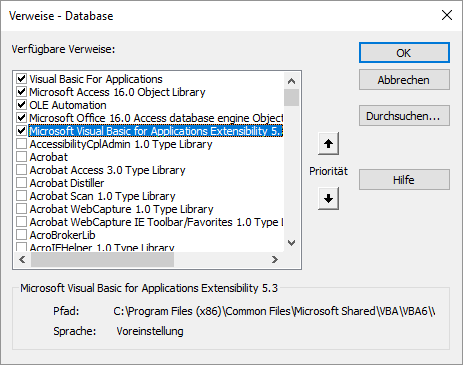Uncheck OLE Automation reference

click(22, 105)
